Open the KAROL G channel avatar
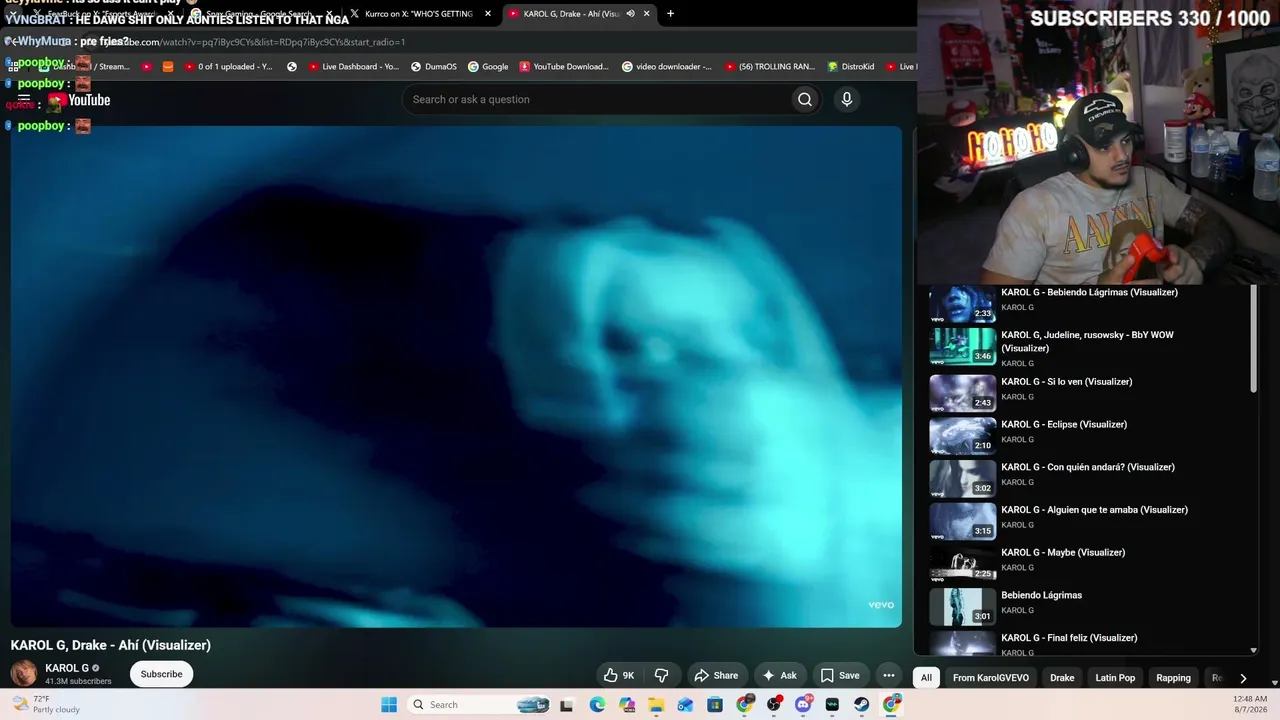1280x720 pixels. (24, 674)
